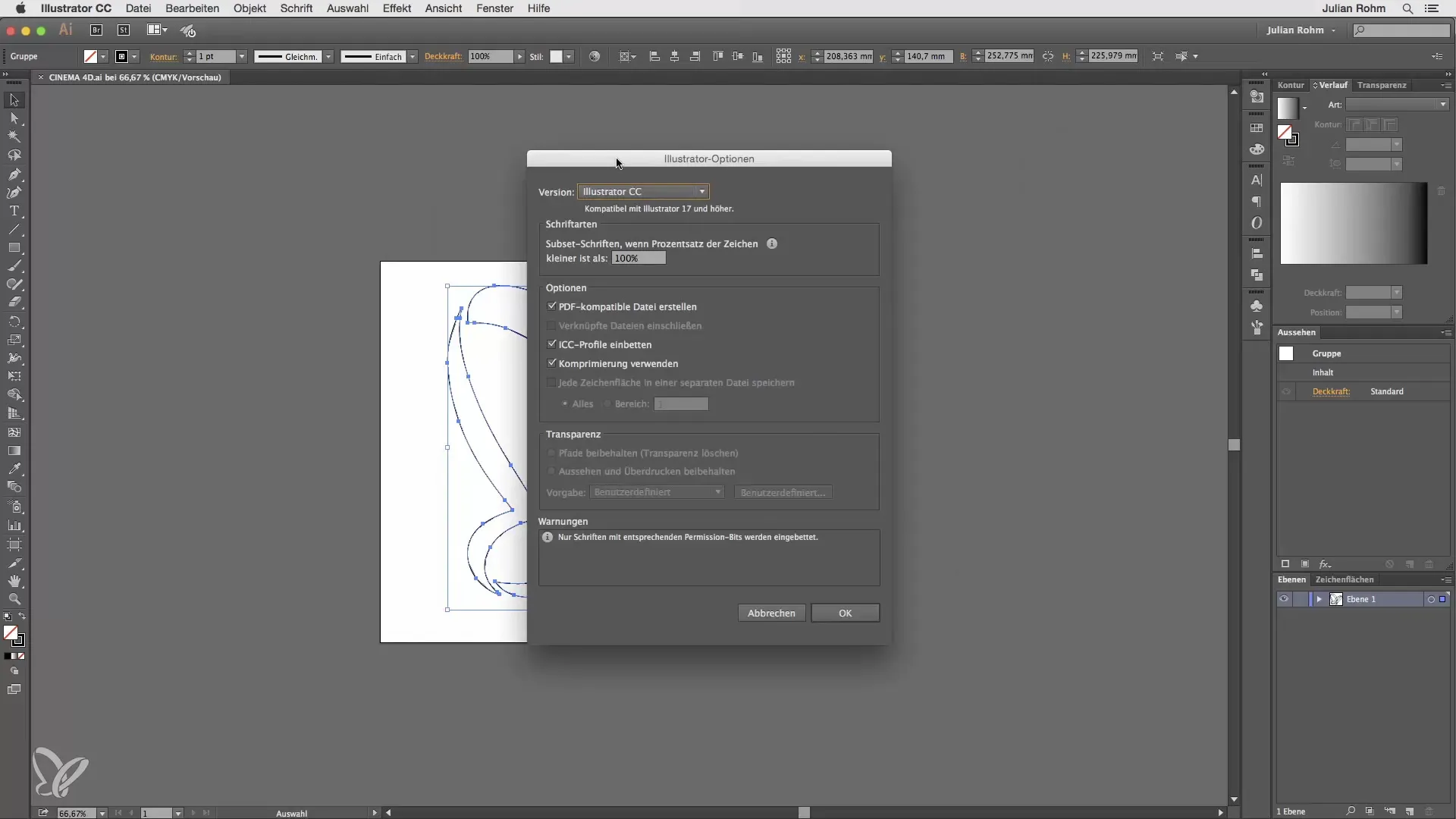Select the Gradient tool in toolbox

(14, 450)
